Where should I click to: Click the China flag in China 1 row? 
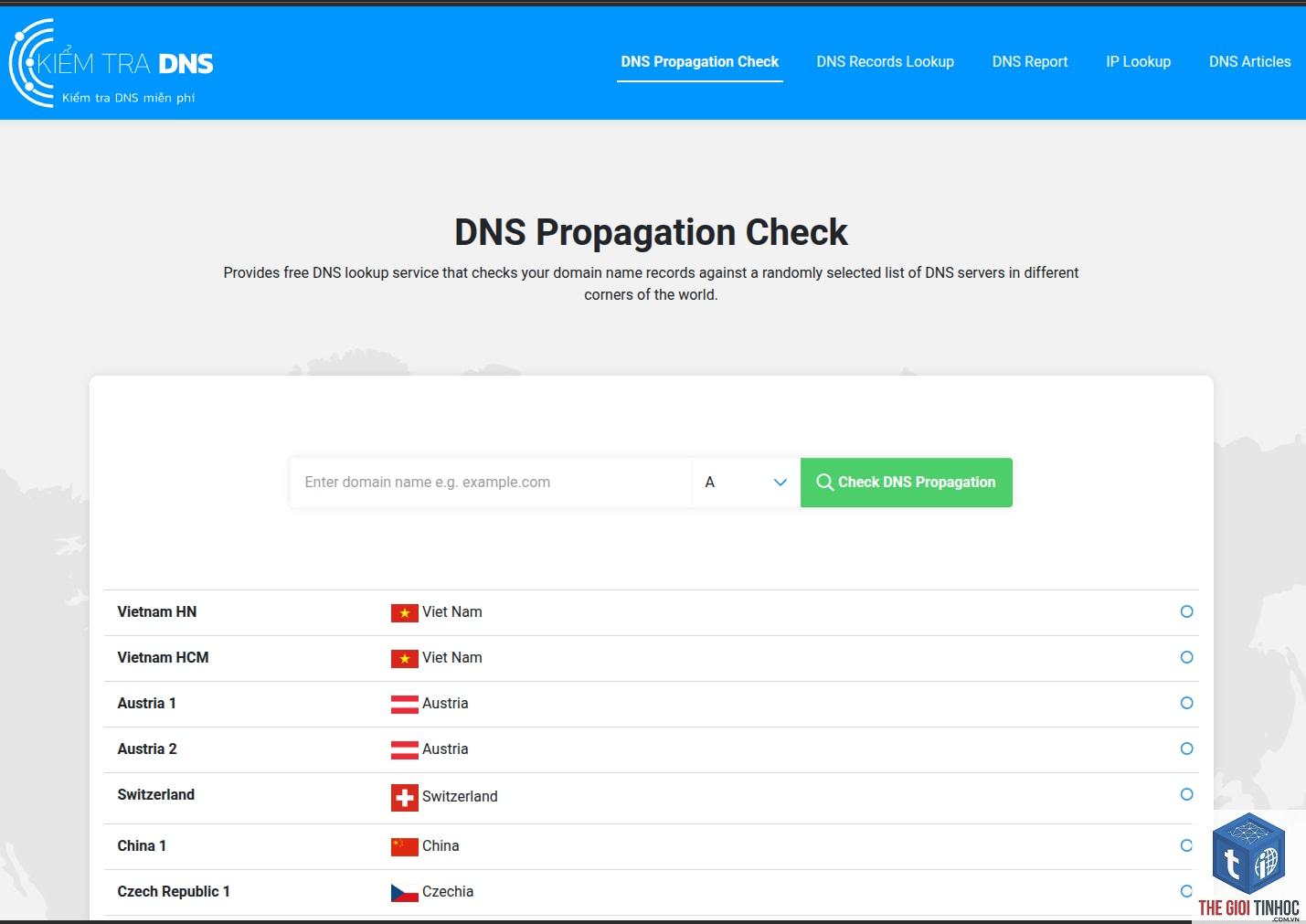coord(404,847)
